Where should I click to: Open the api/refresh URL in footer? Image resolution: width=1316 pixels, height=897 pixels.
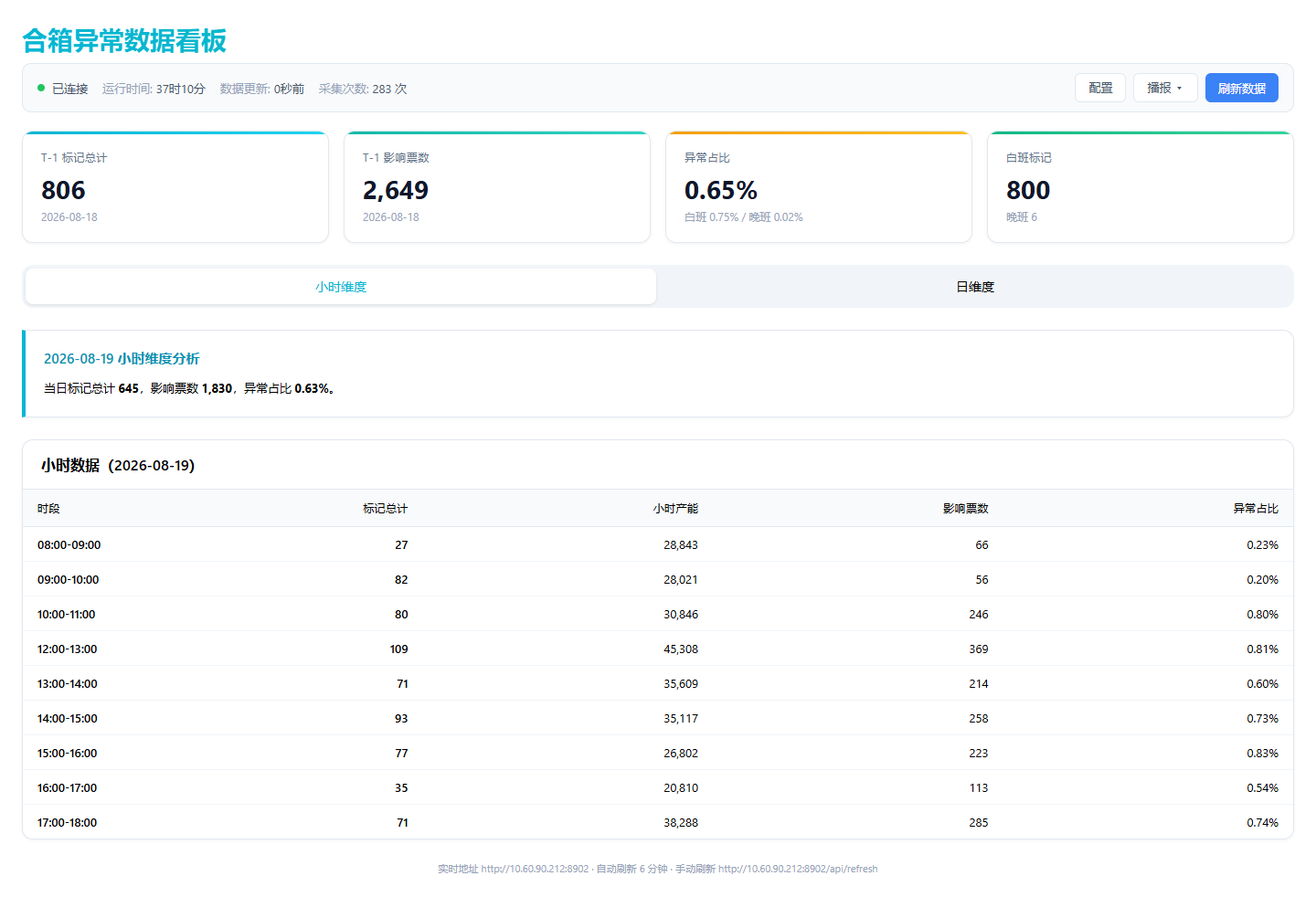pyautogui.click(x=798, y=869)
